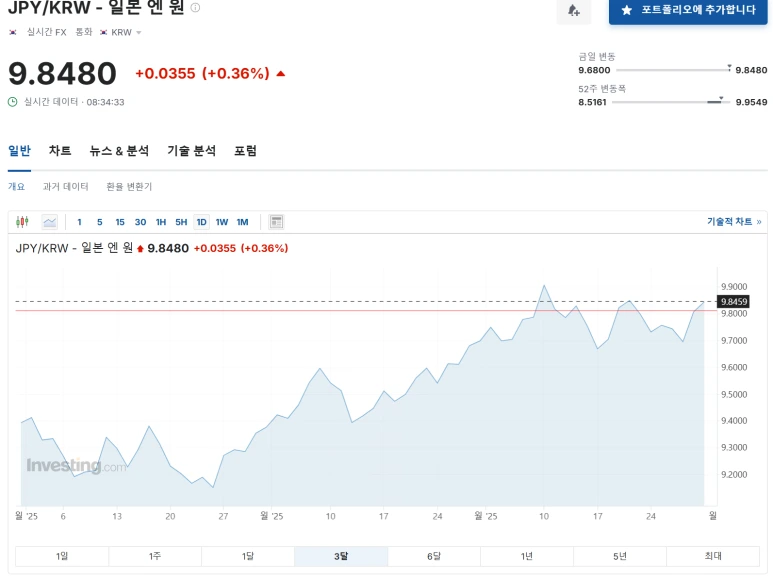Set chart range to 3달
This screenshot has height=580, width=773.
pyautogui.click(x=341, y=556)
